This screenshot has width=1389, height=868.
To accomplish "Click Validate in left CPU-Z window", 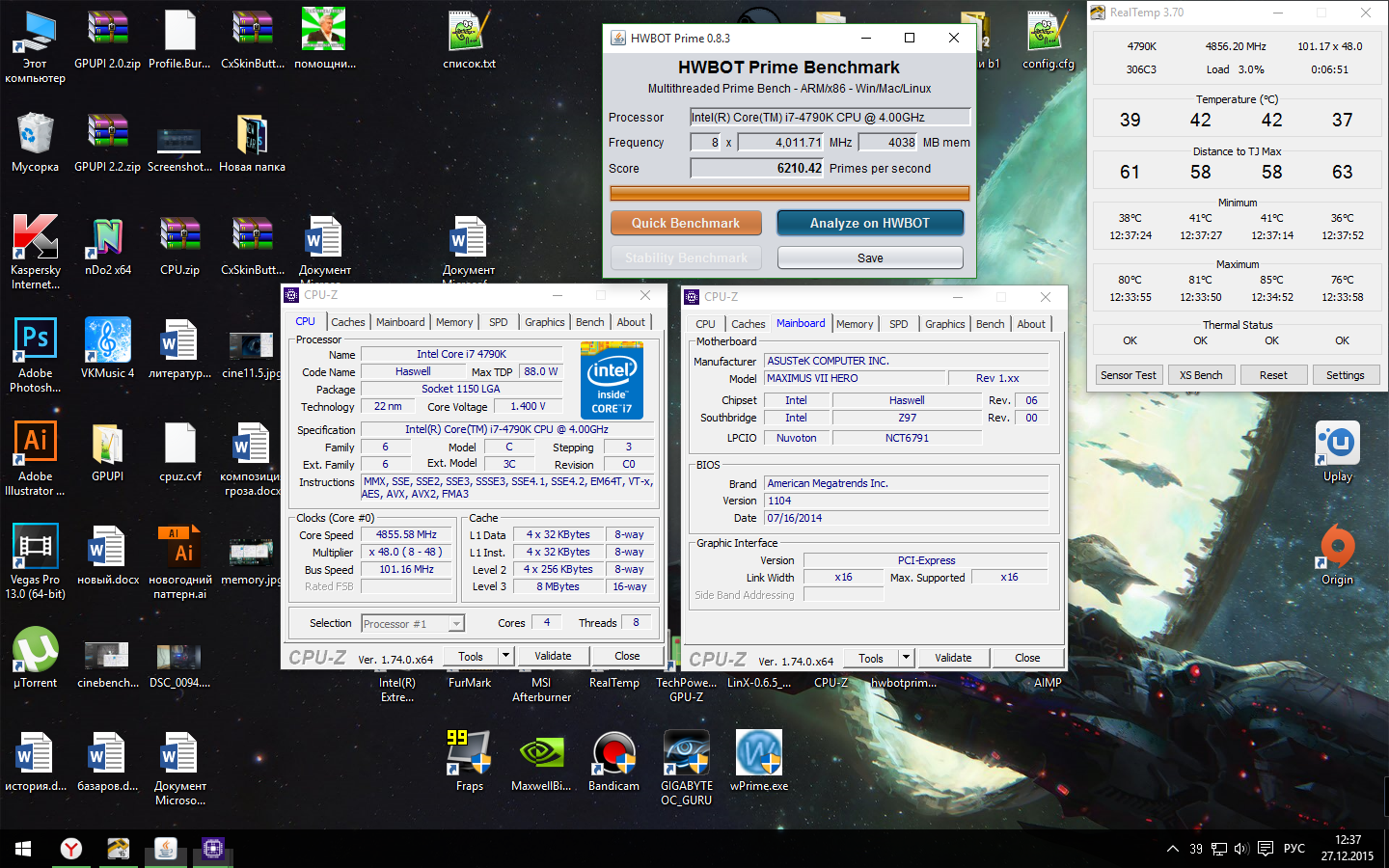I will click(x=553, y=656).
